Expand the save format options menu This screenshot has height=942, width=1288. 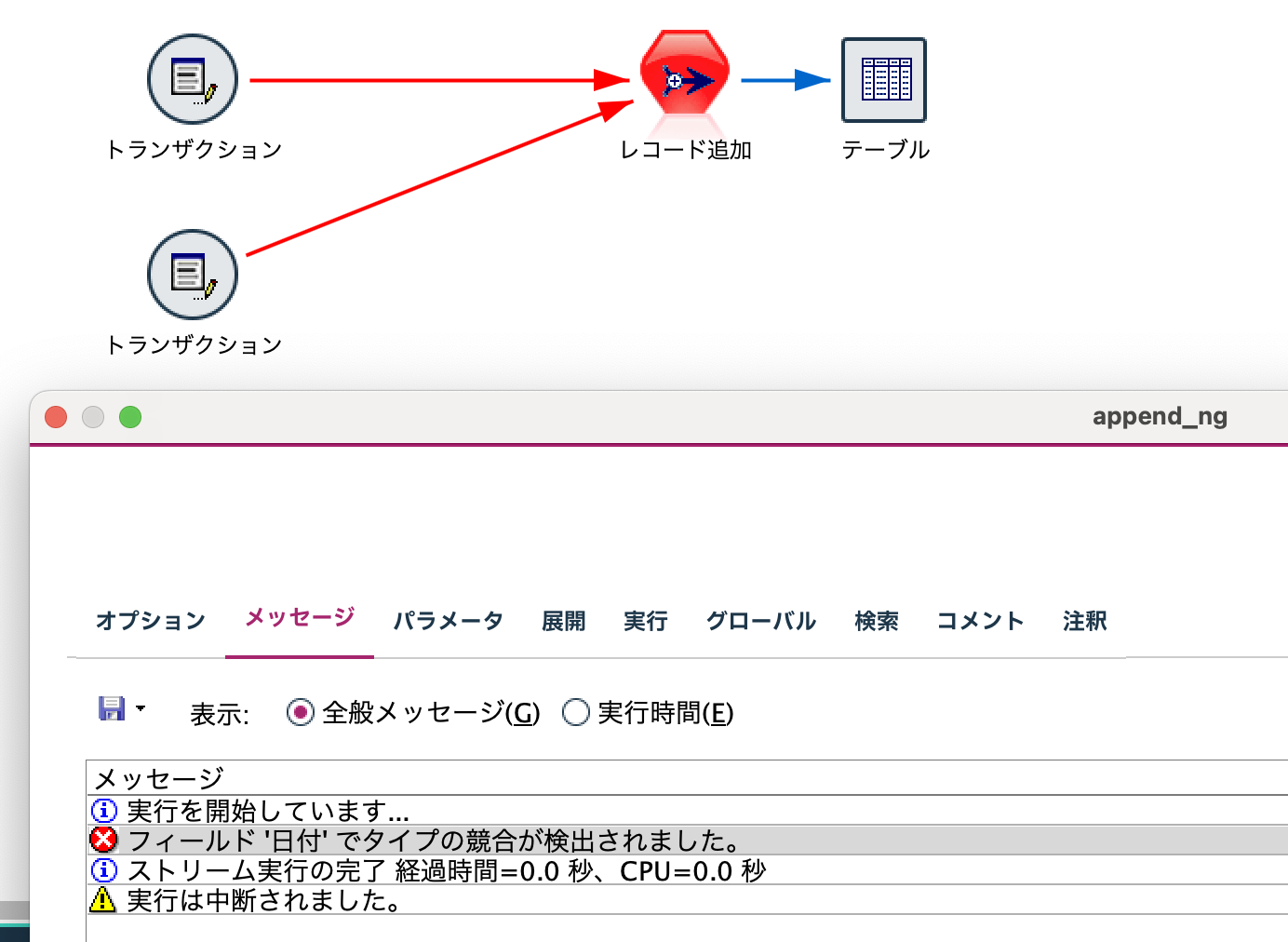pyautogui.click(x=141, y=709)
